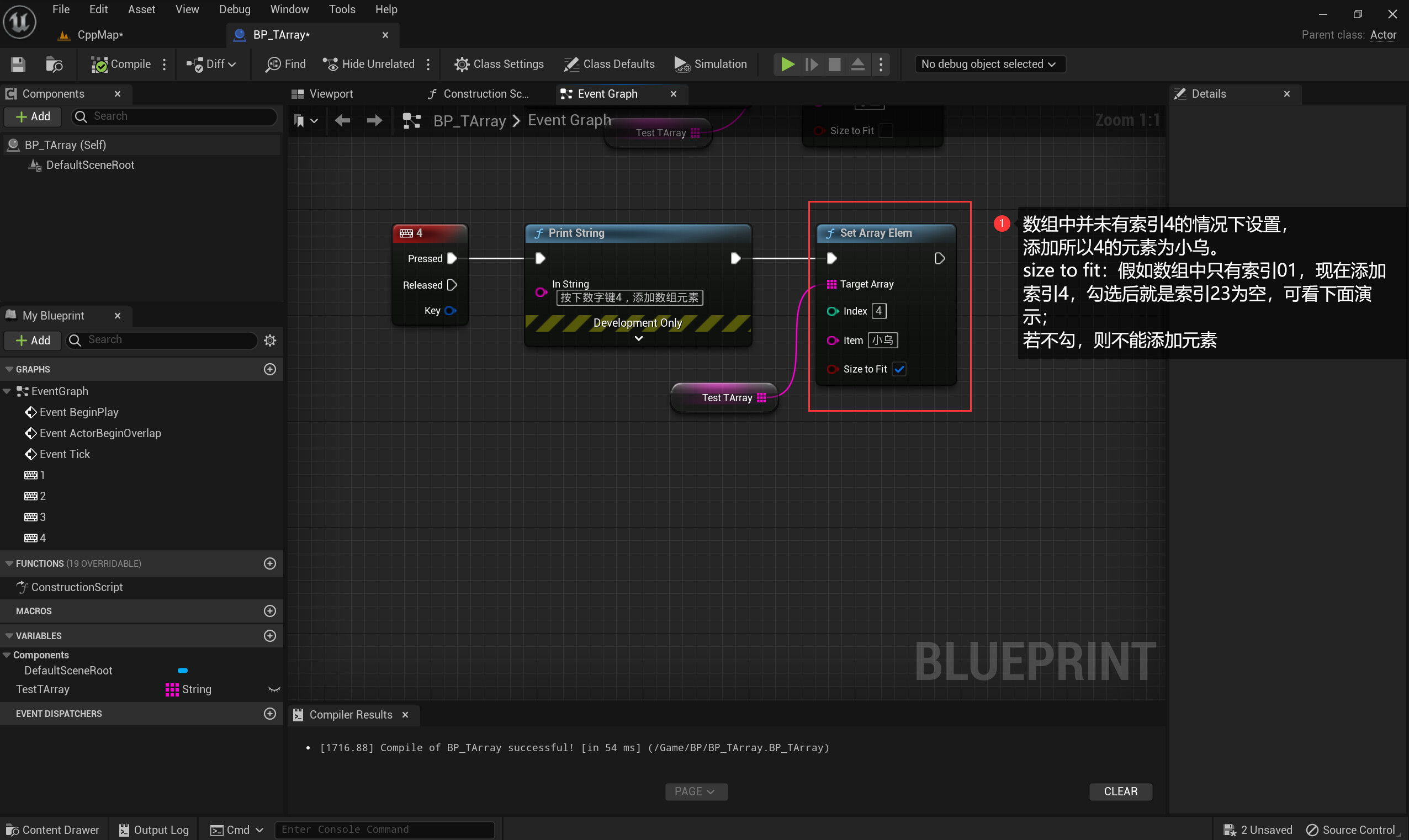
Task: Click the Browse to asset icon
Action: [54, 64]
